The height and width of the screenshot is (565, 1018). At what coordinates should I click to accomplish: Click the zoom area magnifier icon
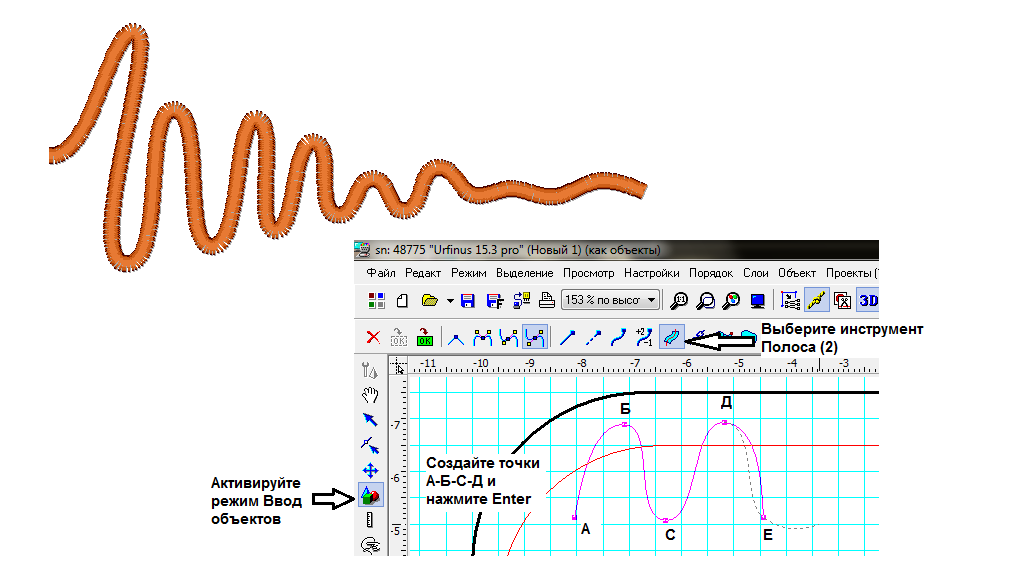point(705,301)
